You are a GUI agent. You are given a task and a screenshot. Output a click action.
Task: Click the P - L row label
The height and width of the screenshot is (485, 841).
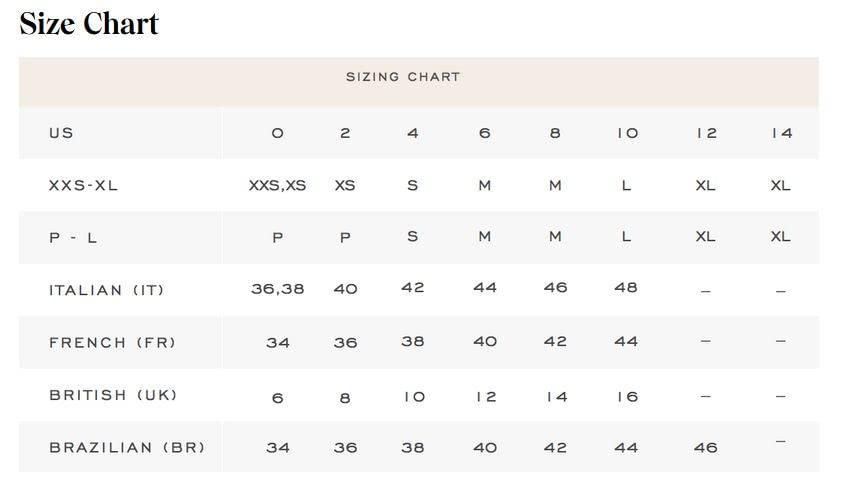(x=73, y=237)
